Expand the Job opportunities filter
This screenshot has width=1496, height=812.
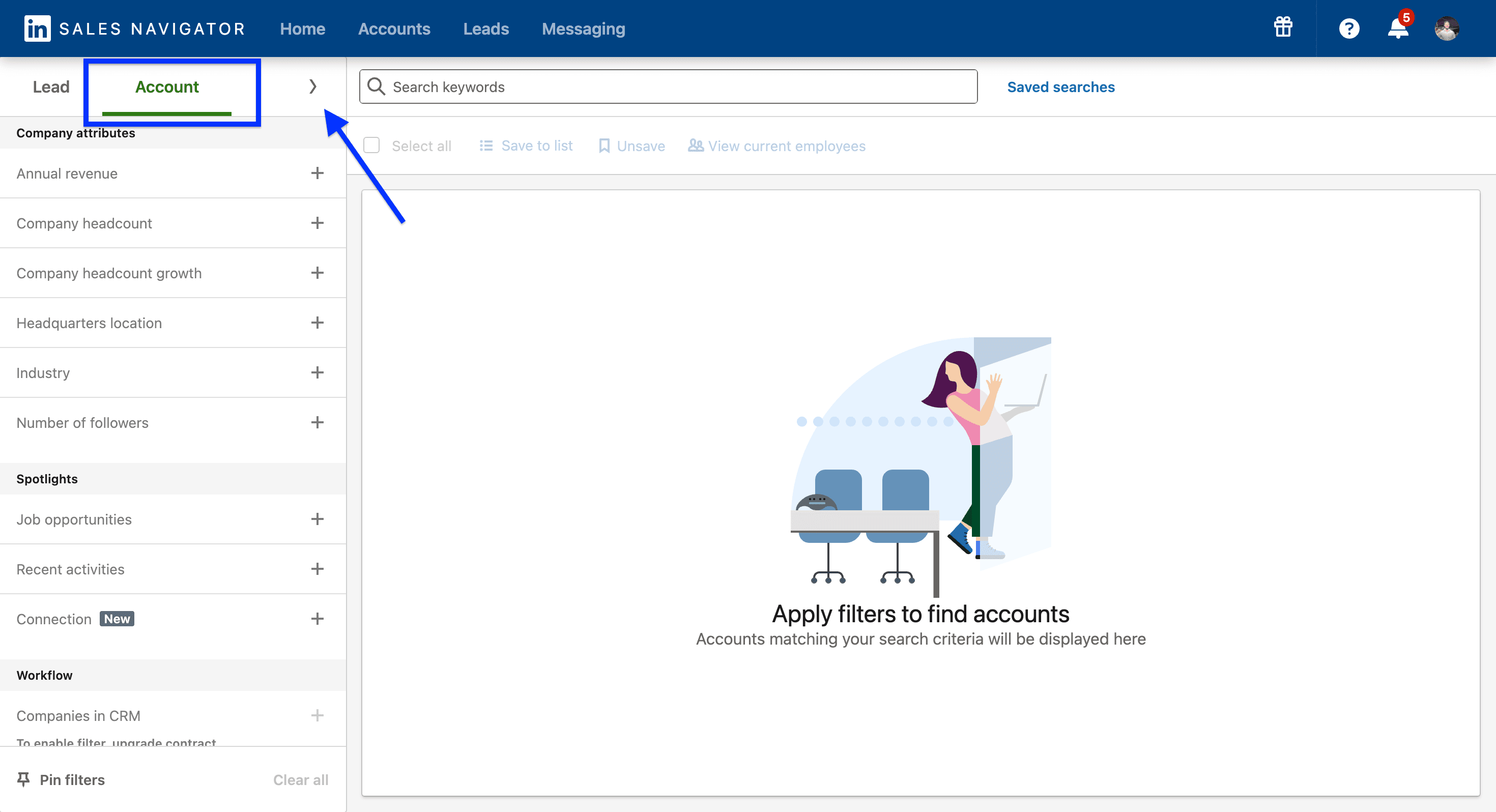pyautogui.click(x=317, y=519)
